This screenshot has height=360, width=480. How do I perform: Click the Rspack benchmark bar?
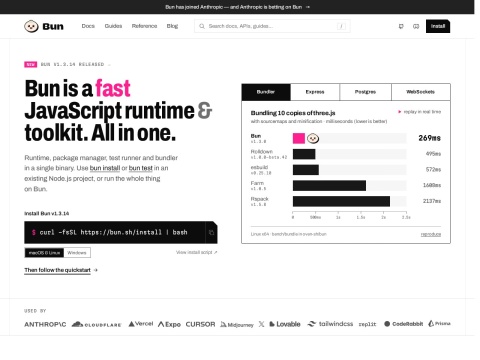click(341, 201)
